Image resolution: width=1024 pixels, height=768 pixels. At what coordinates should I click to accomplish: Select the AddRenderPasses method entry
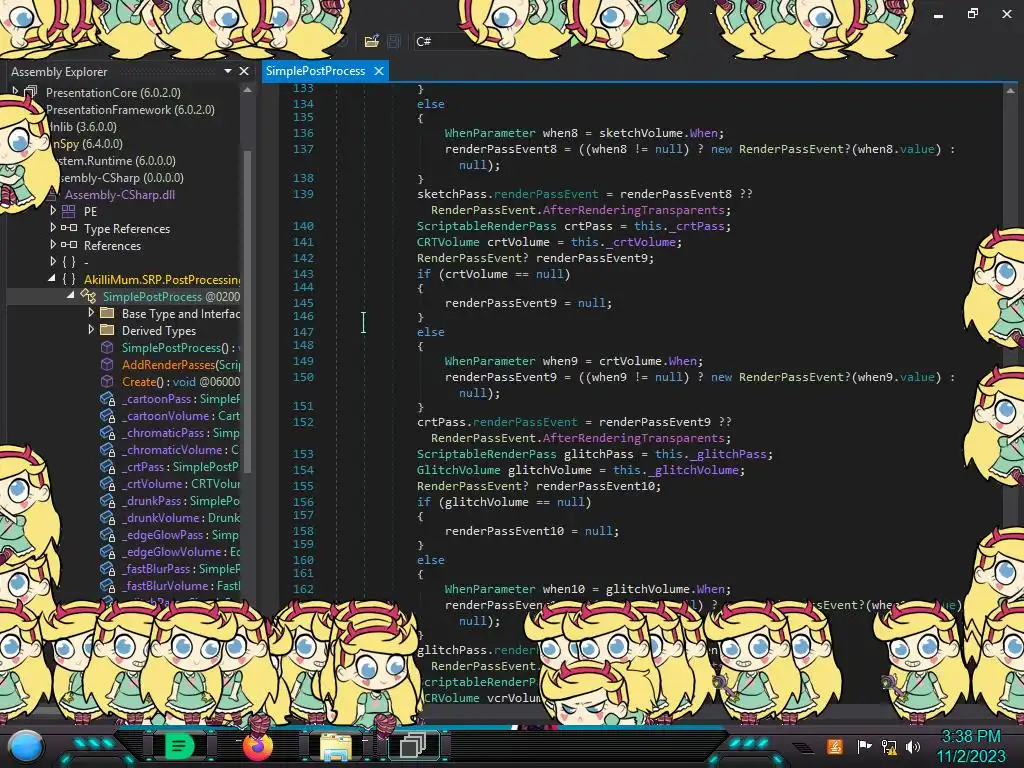[181, 364]
